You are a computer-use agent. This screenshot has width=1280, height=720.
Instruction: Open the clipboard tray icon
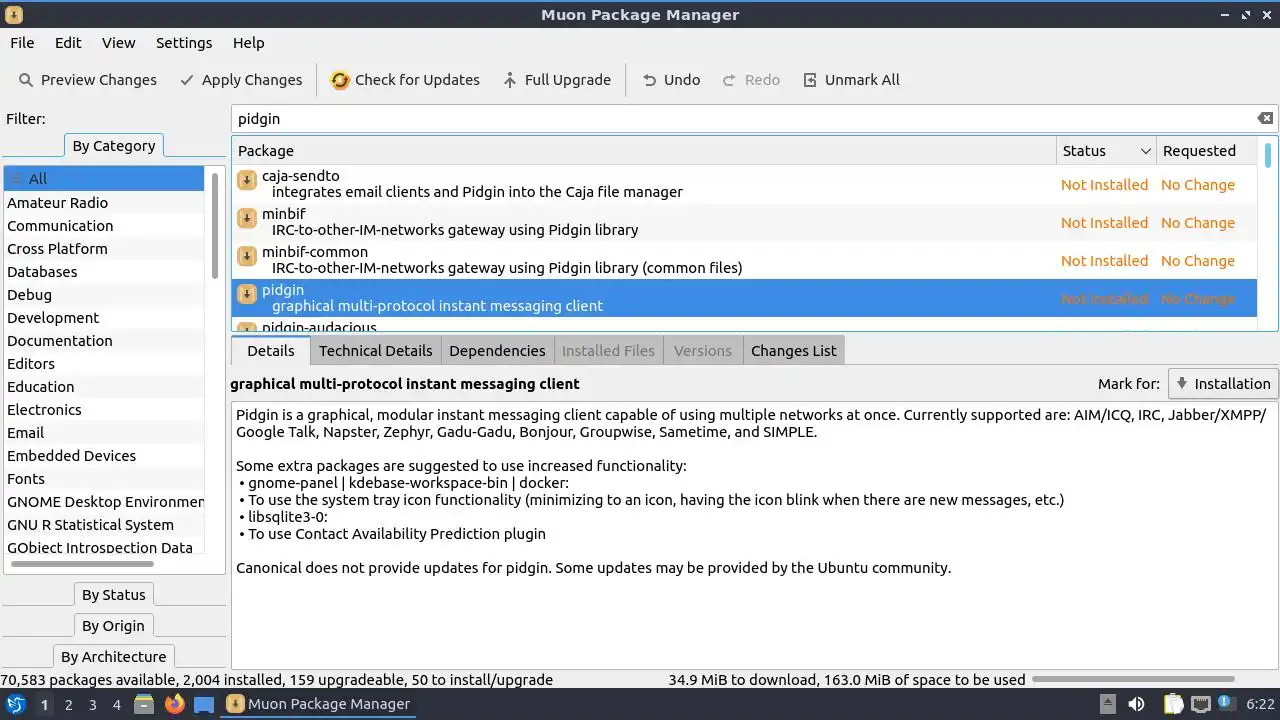point(1172,704)
